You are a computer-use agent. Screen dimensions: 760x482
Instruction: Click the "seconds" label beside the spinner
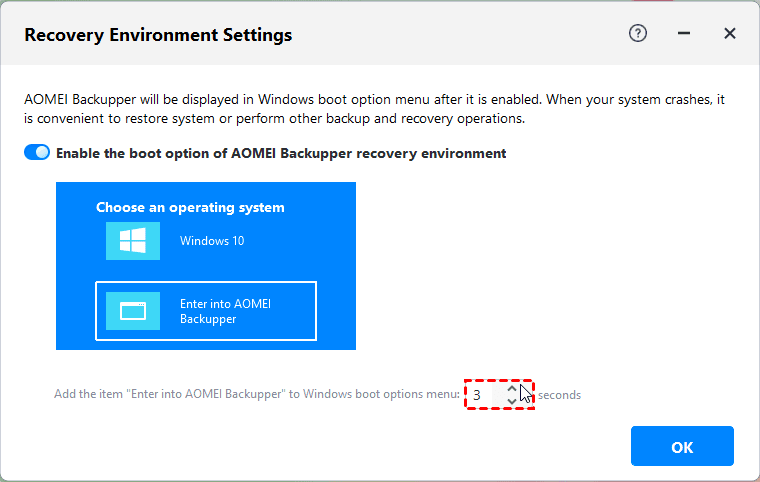560,395
